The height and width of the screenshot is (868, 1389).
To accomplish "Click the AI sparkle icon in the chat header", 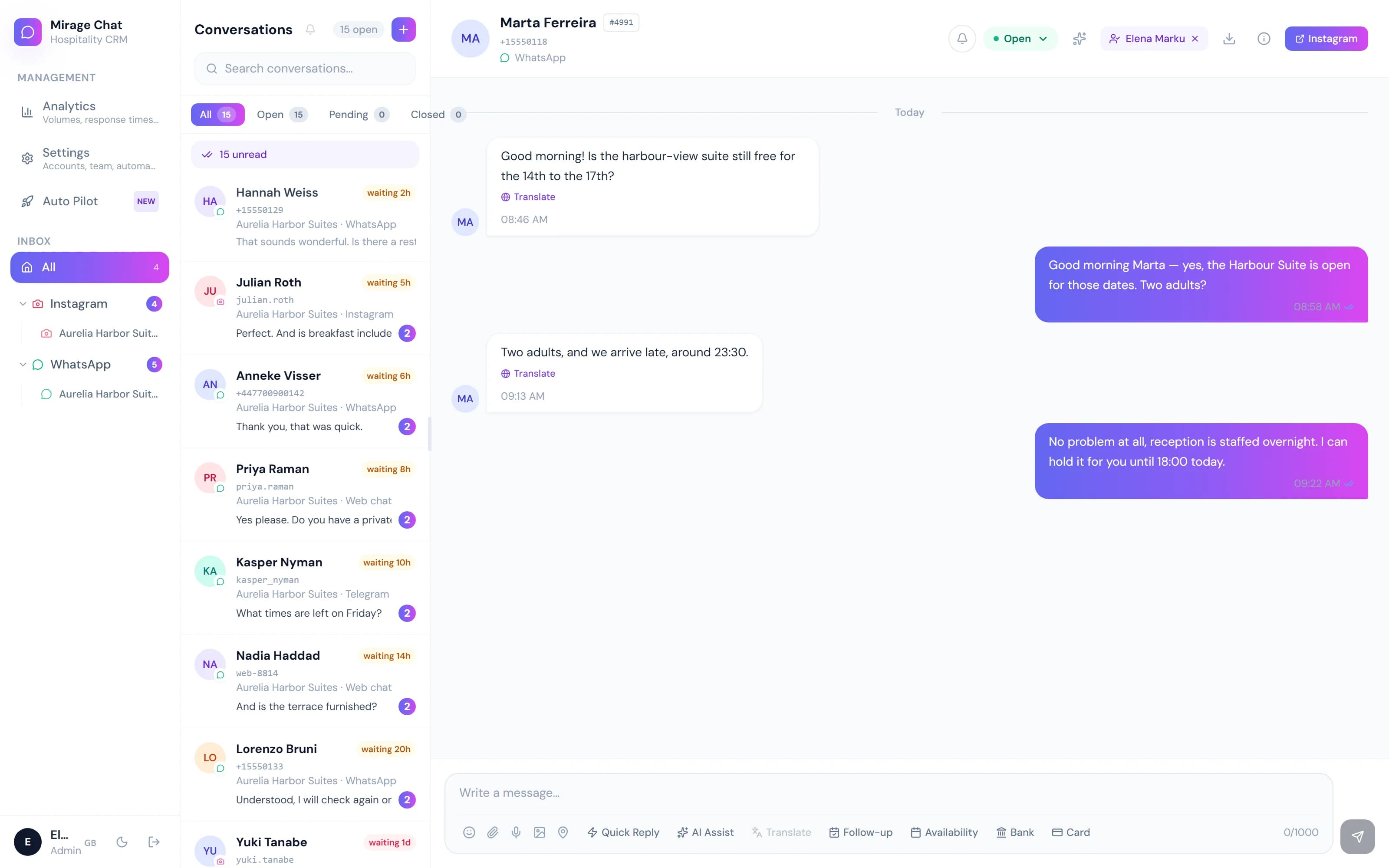I will [x=1080, y=39].
